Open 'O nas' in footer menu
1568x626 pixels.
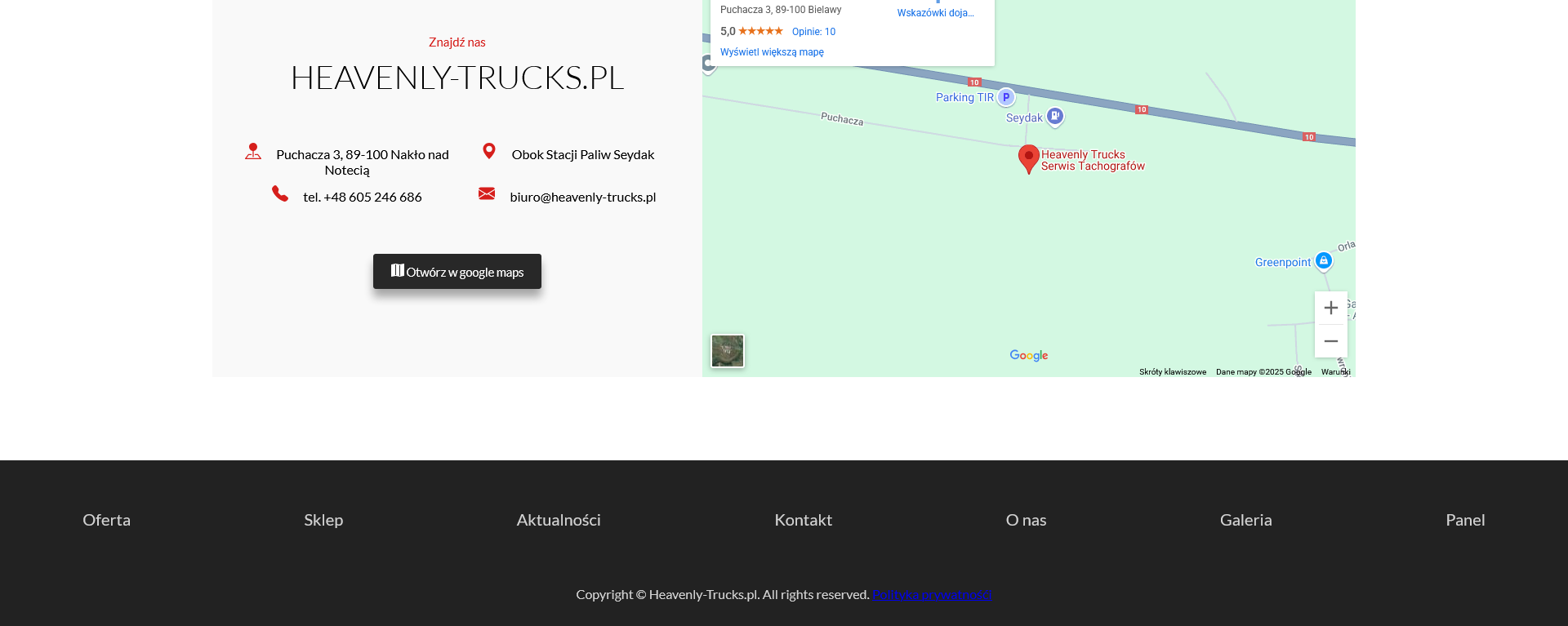click(x=1026, y=520)
